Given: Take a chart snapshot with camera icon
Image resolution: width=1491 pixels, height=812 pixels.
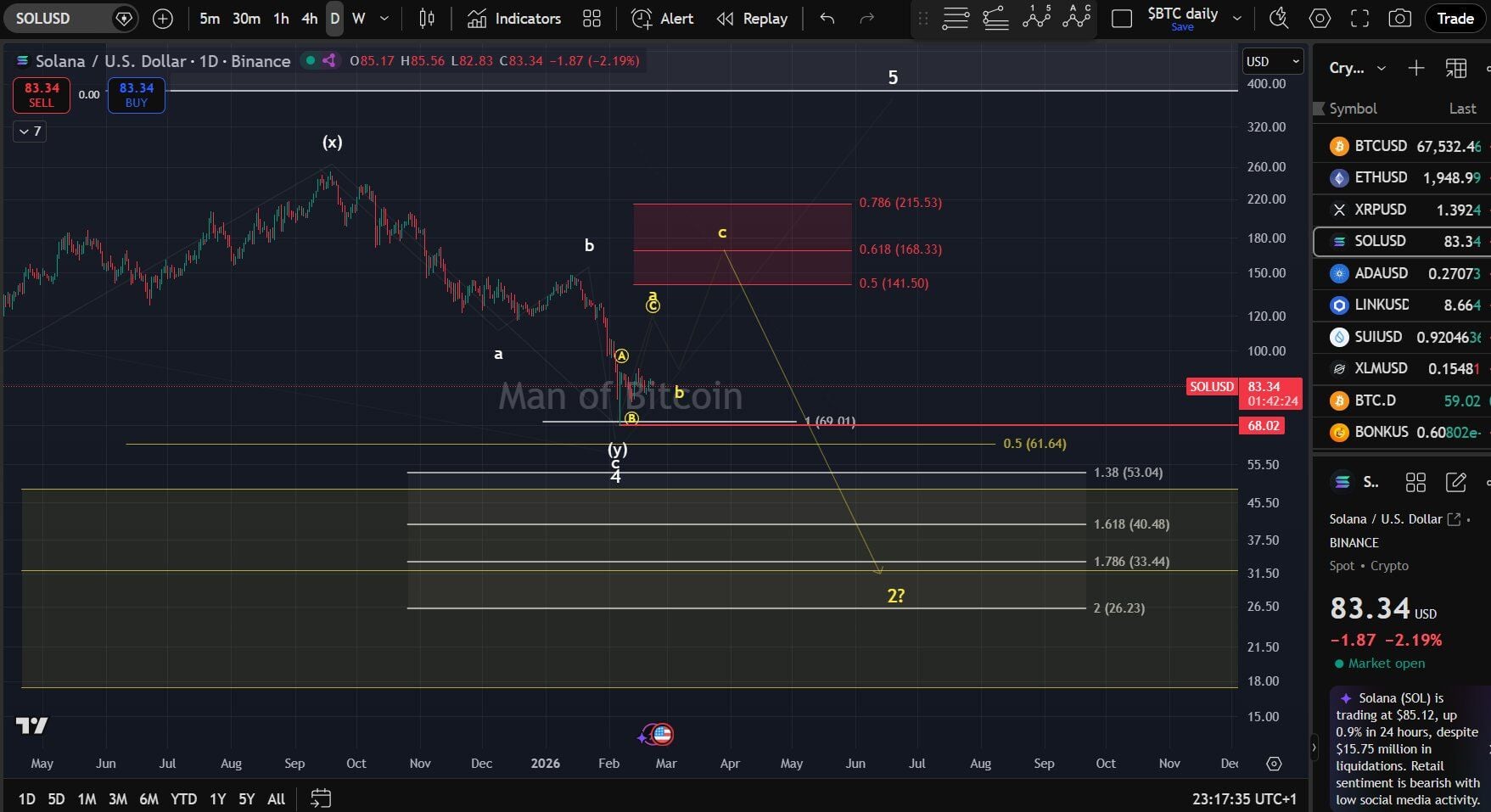Looking at the screenshot, I should [1400, 18].
